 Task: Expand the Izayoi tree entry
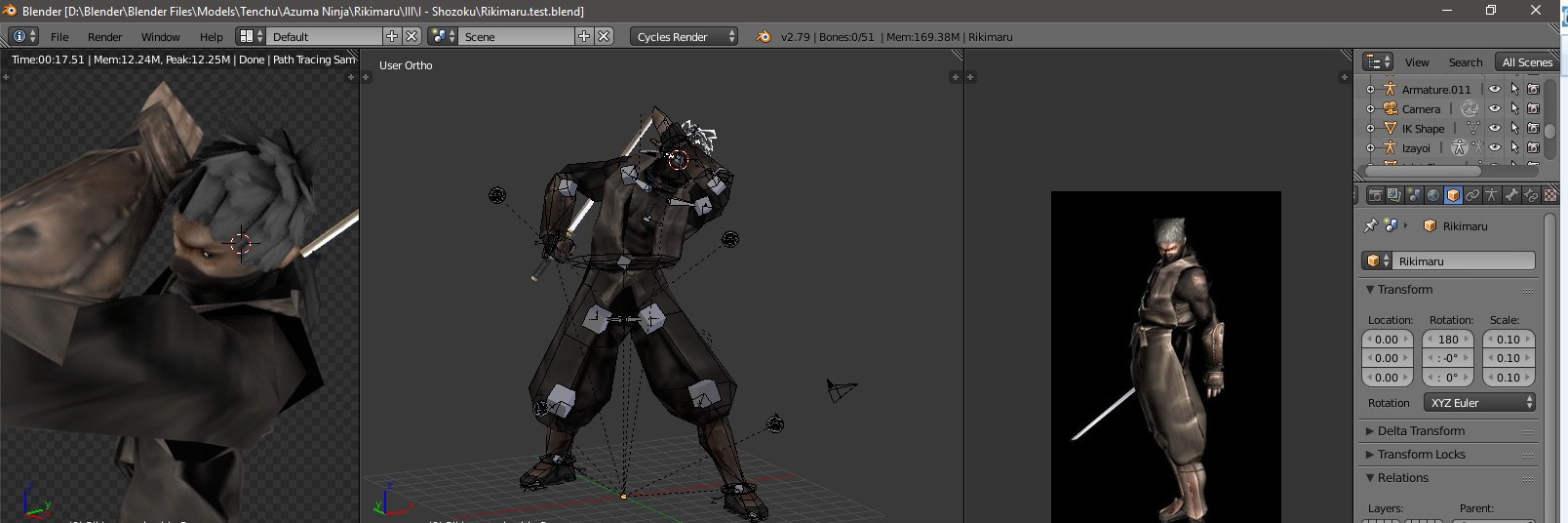[1370, 147]
